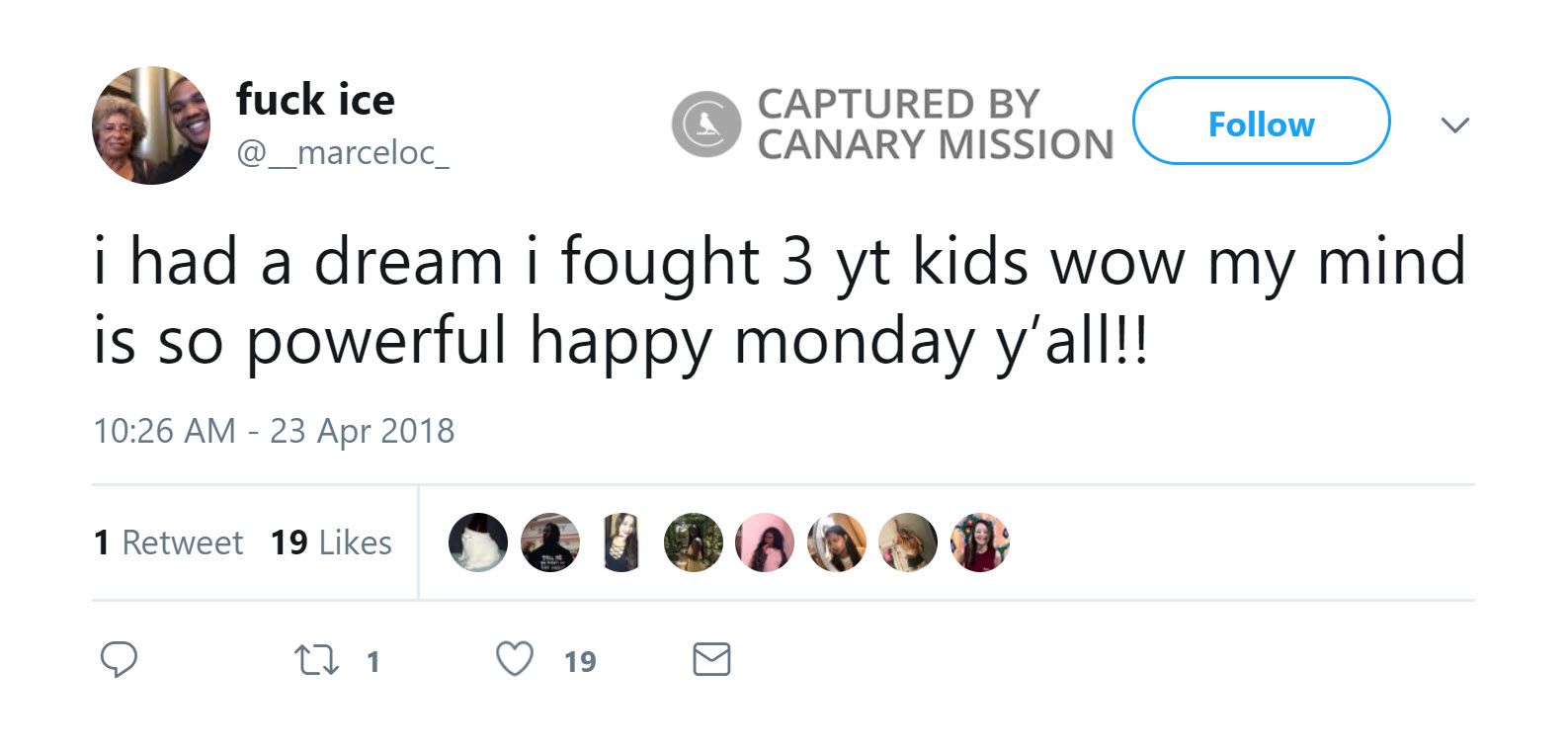Click the reply speech bubble icon
The height and width of the screenshot is (751, 1568).
click(119, 659)
